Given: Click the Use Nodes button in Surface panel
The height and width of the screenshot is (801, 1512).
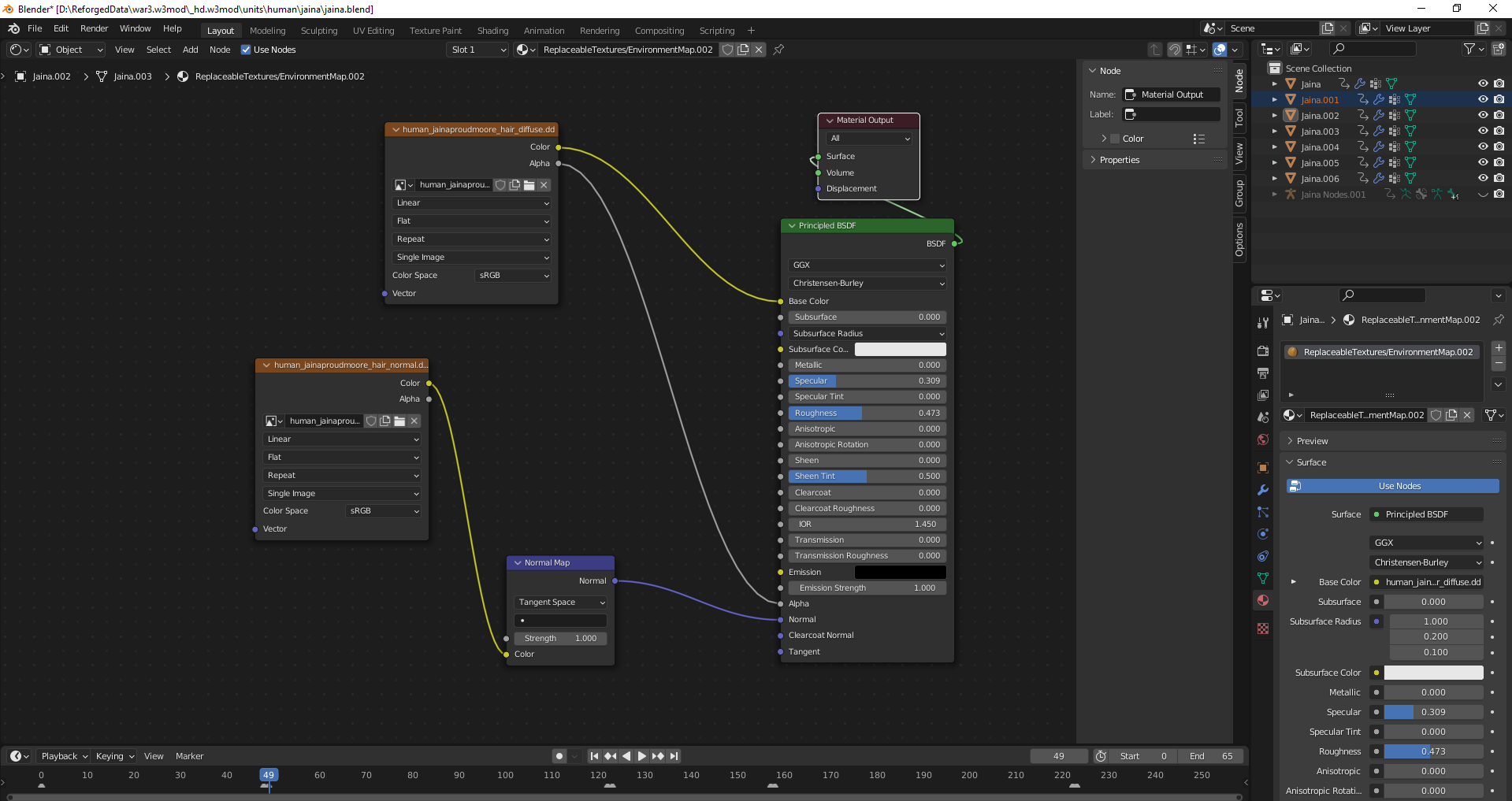Looking at the screenshot, I should (1399, 486).
